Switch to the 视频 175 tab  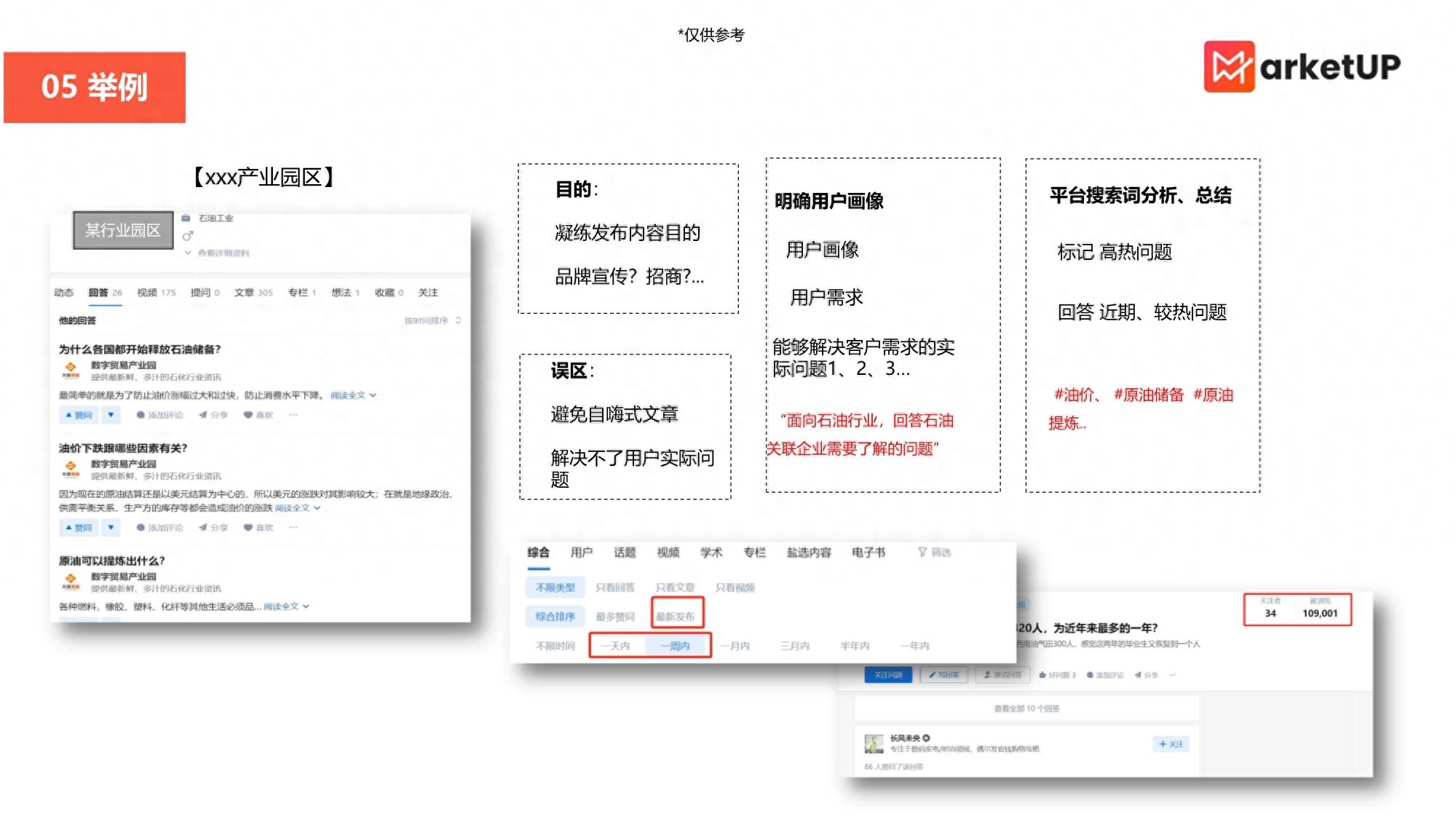coord(156,293)
